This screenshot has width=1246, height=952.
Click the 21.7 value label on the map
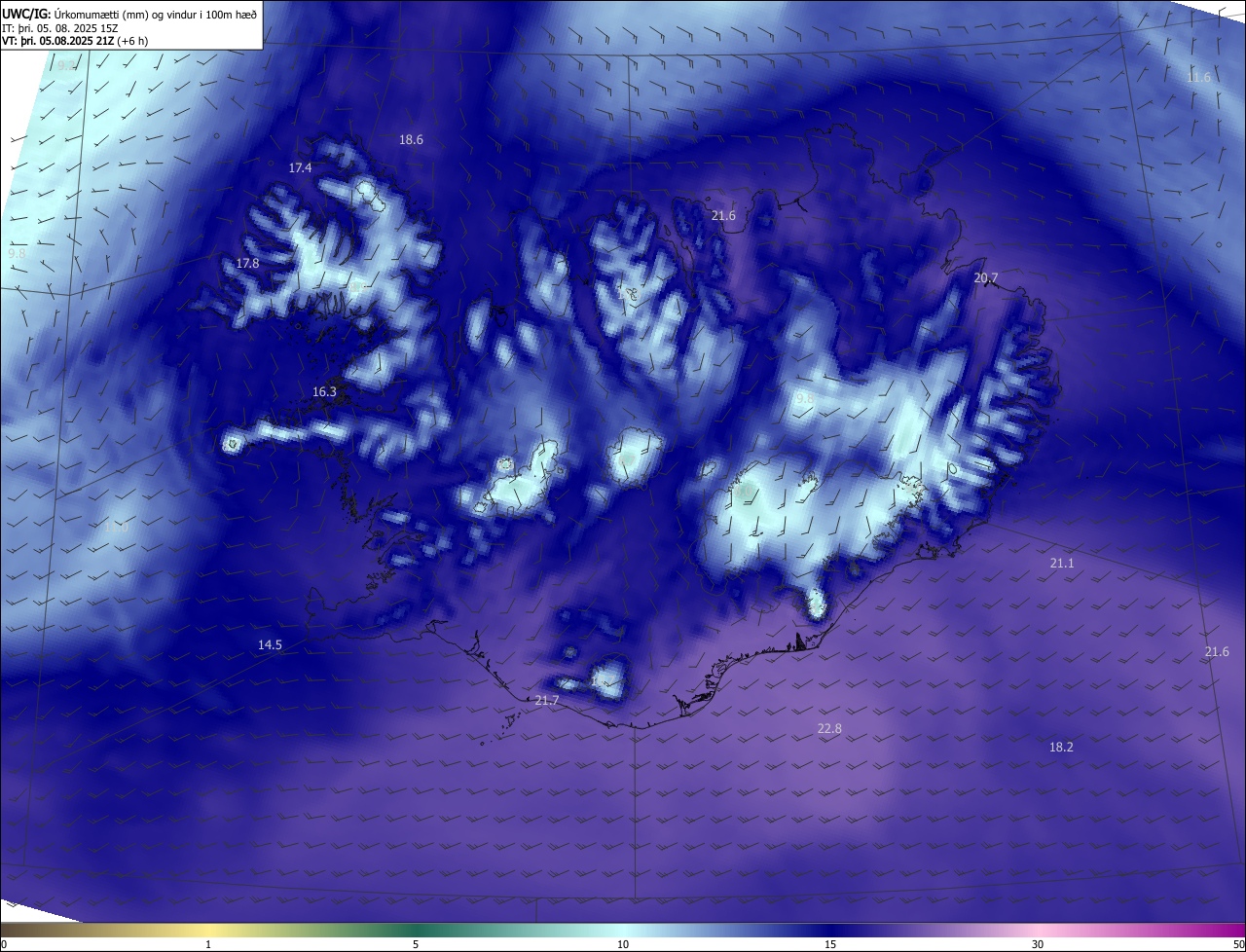(547, 701)
